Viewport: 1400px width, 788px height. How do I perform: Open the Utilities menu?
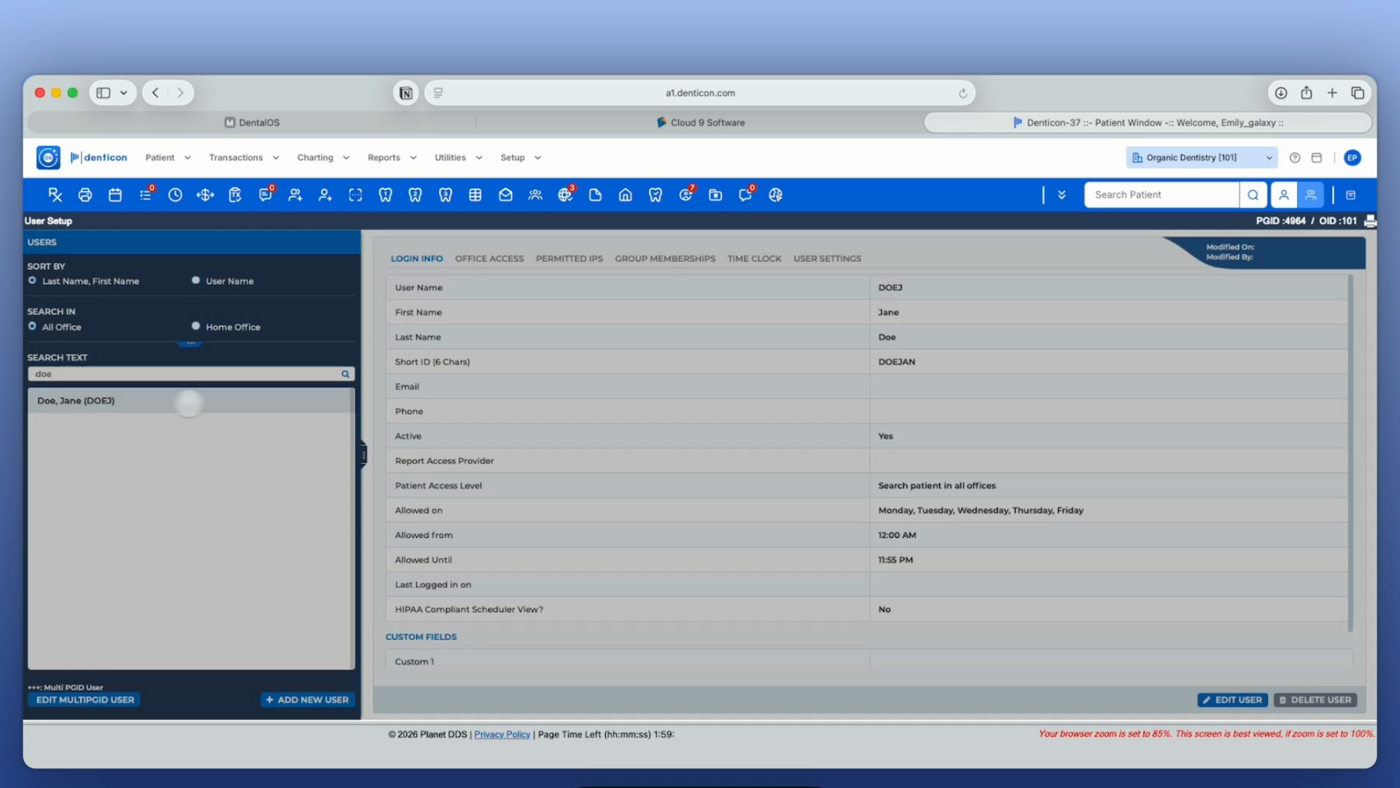click(458, 158)
